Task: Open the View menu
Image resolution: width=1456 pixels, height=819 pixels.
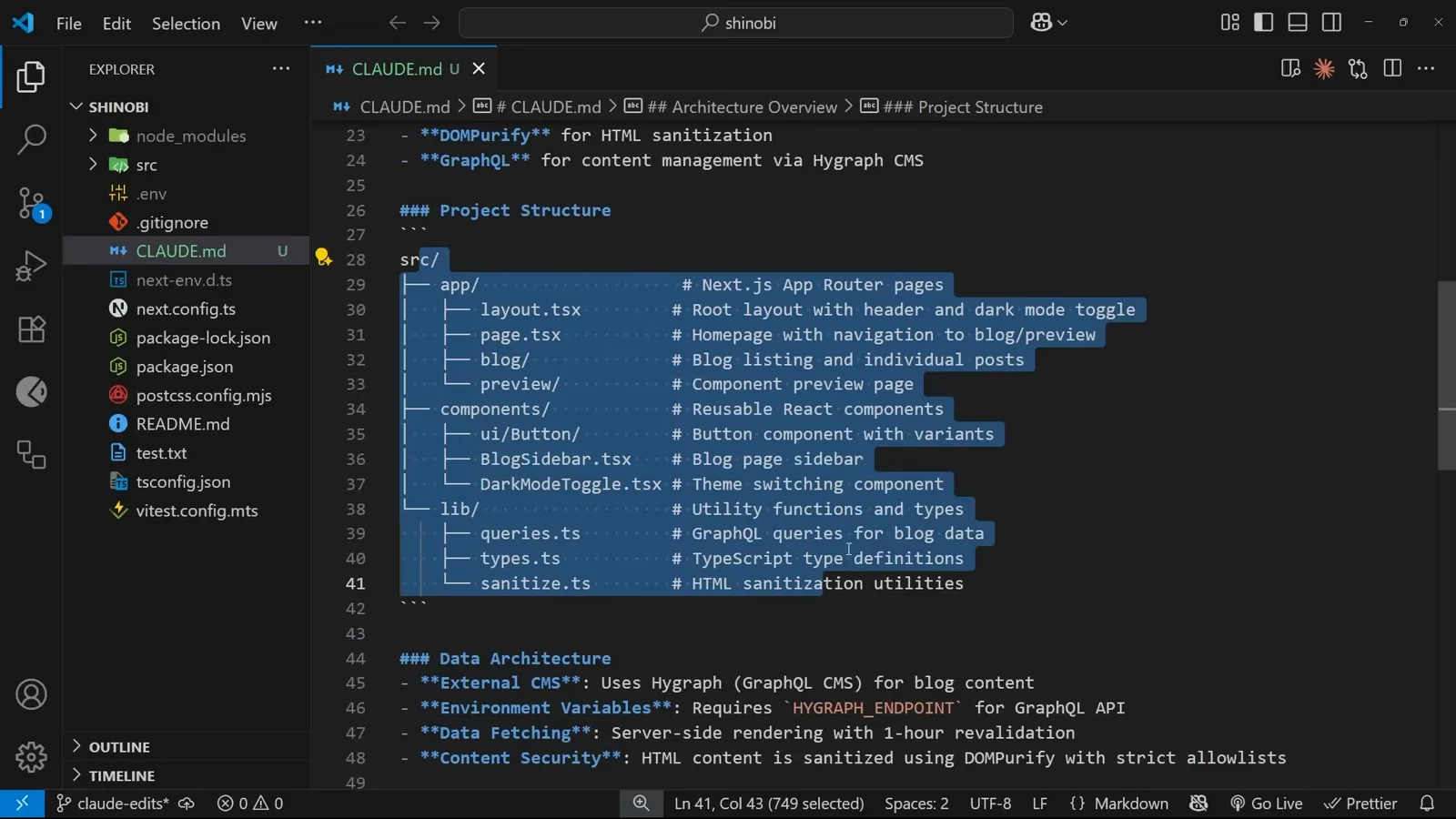Action: coord(258,24)
